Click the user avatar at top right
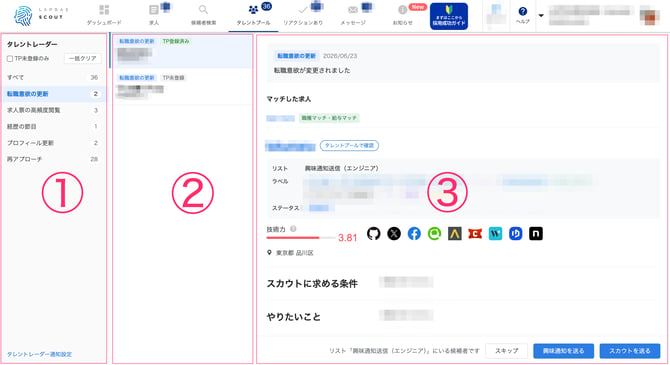The image size is (670, 365). [649, 16]
